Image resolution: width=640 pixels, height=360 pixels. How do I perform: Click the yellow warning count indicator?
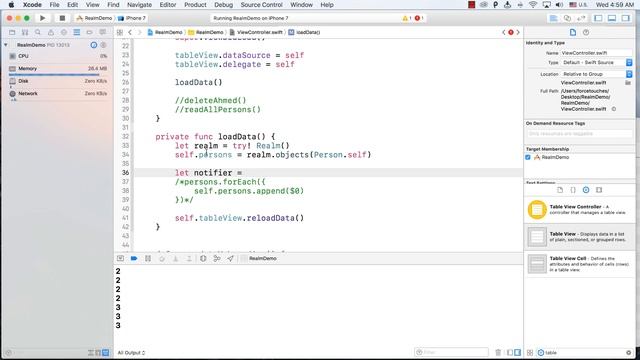[407, 18]
